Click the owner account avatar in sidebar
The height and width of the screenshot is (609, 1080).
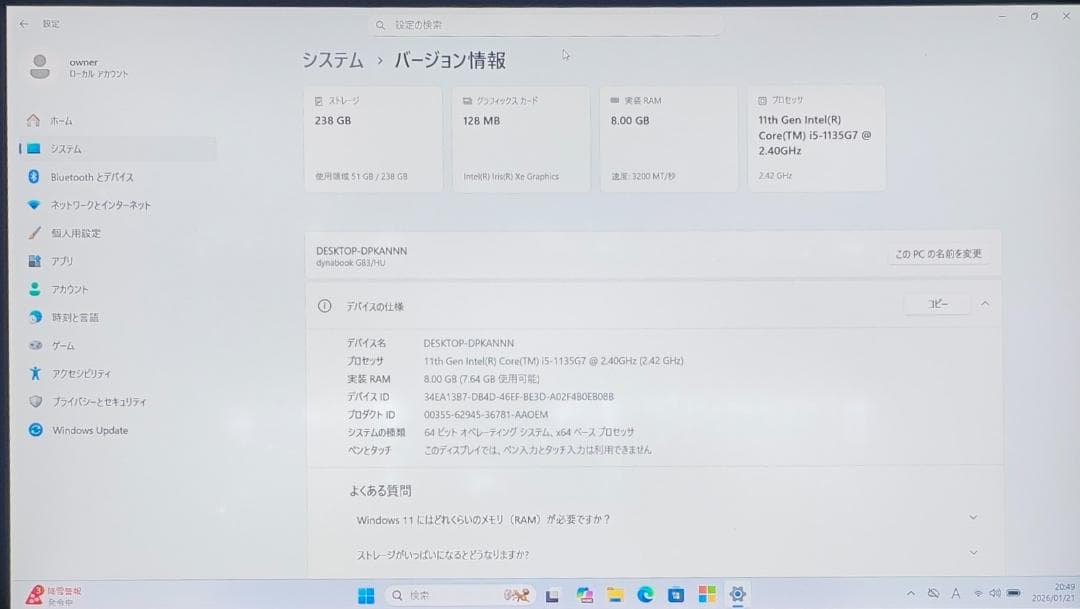(x=39, y=68)
